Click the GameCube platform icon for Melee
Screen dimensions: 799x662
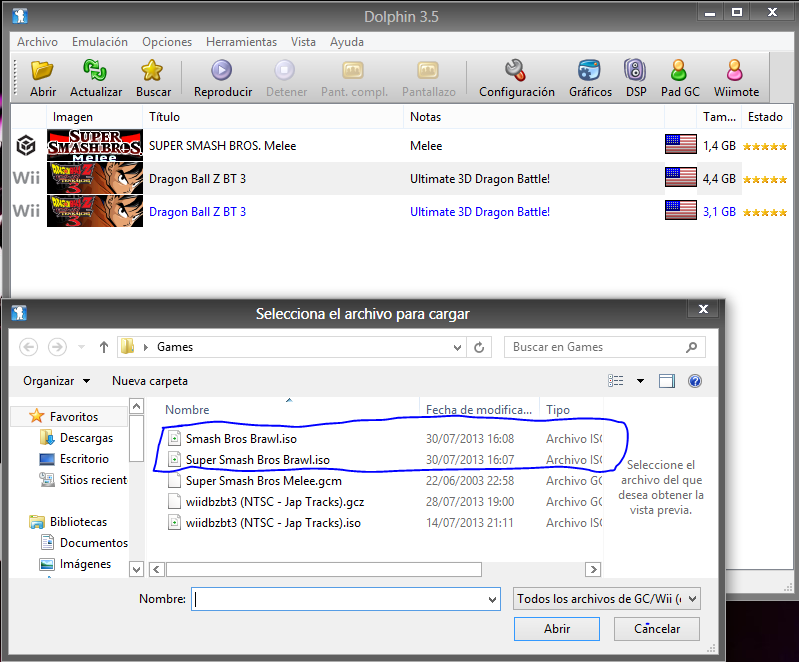tap(26, 146)
